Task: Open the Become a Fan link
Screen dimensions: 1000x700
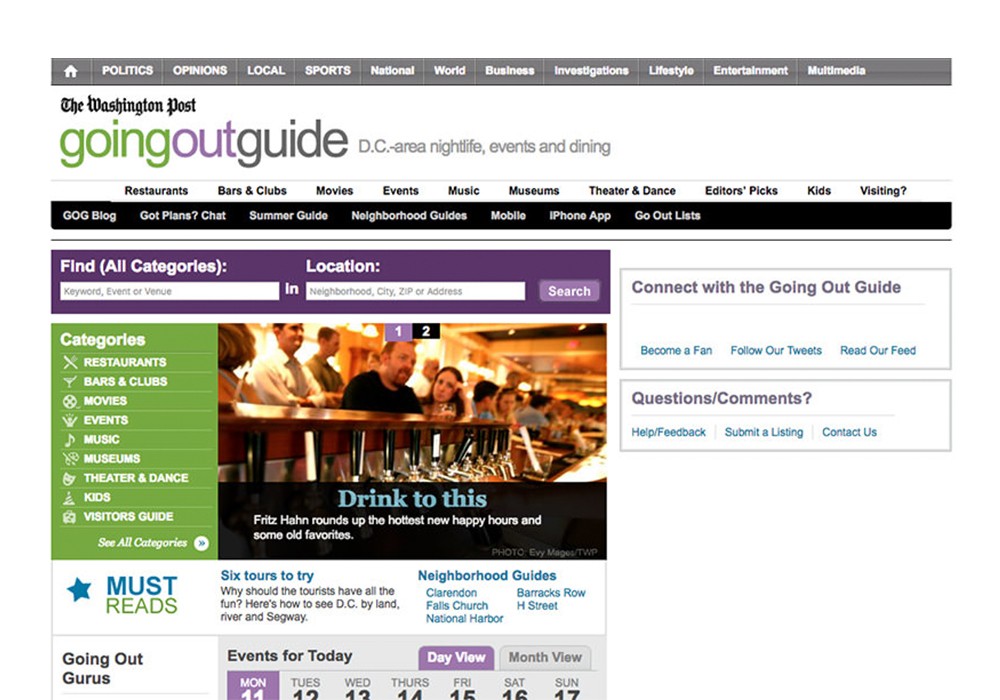Action: click(676, 351)
